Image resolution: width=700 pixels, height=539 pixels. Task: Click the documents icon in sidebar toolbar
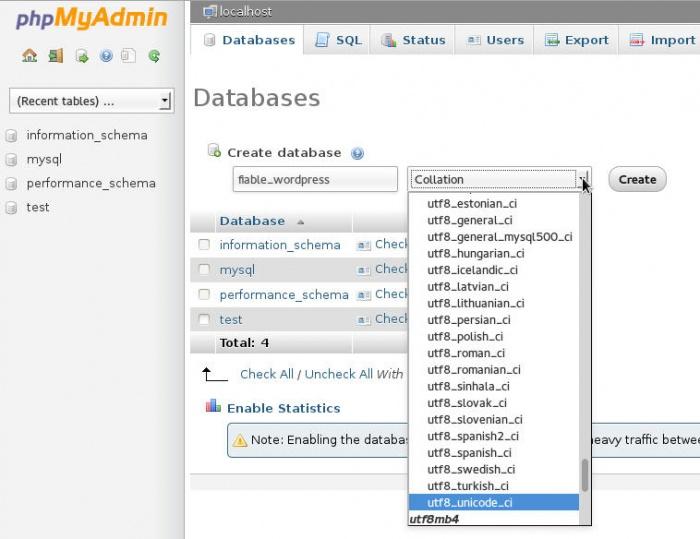[128, 56]
